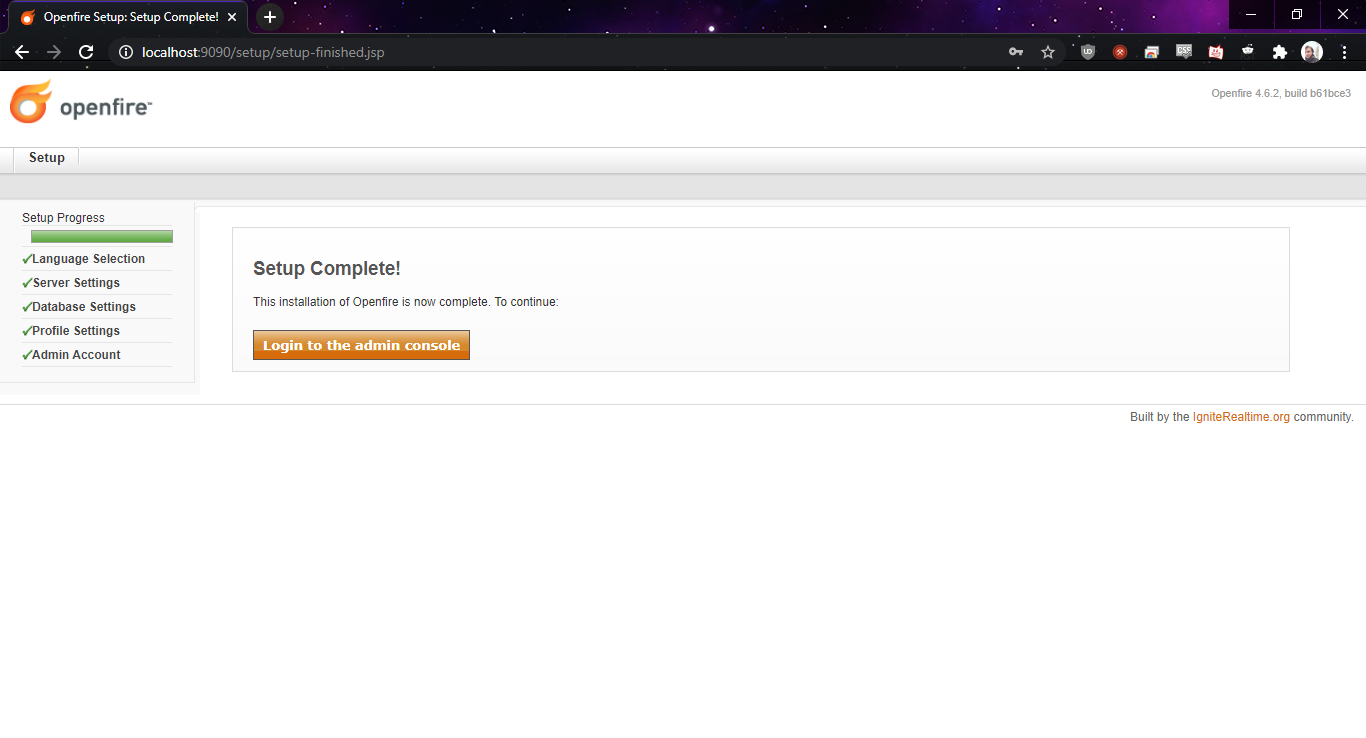Image resolution: width=1366 pixels, height=738 pixels.
Task: Click the green setup progress bar
Action: 102,237
